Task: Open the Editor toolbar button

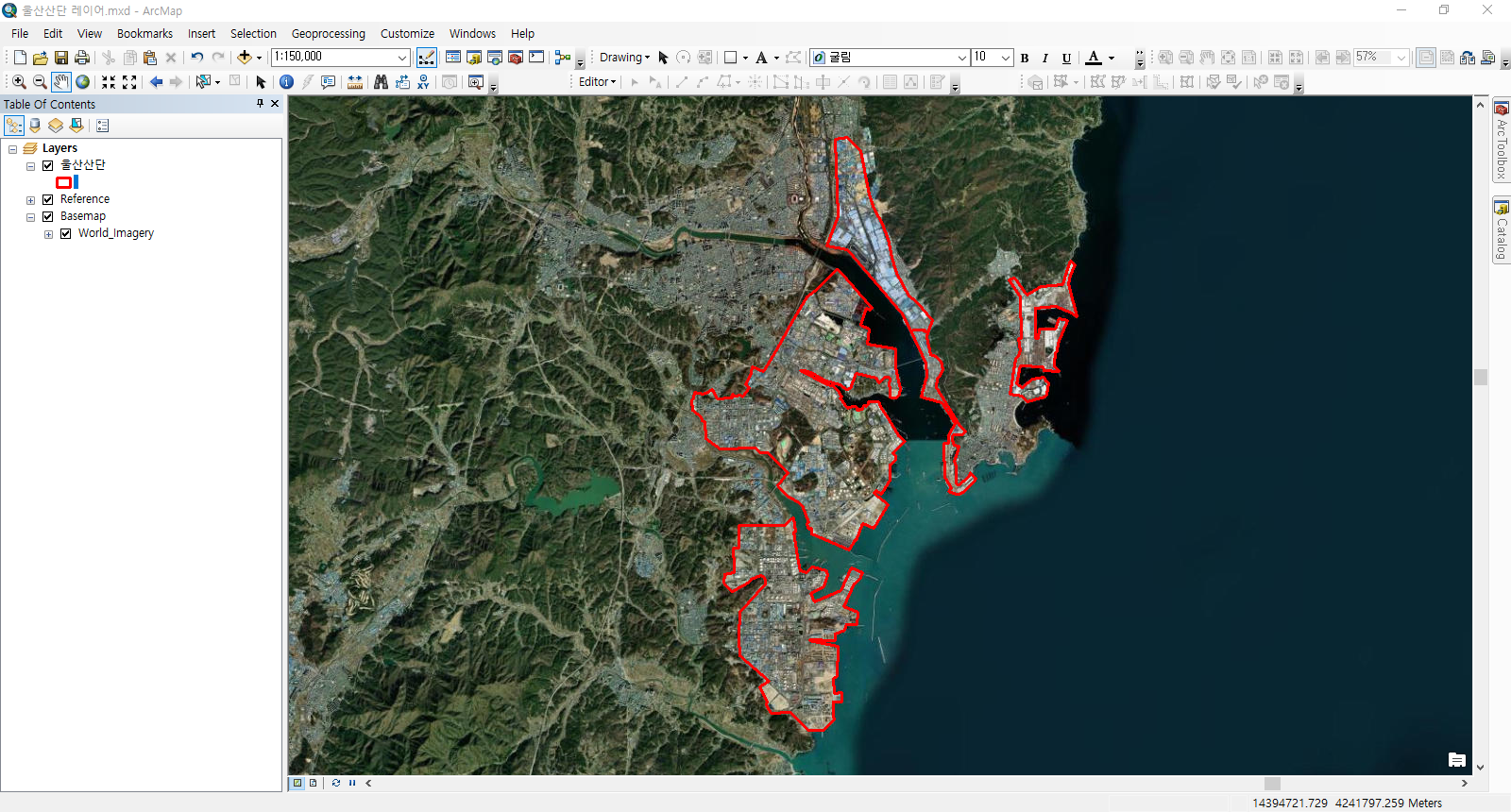Action: [427, 58]
